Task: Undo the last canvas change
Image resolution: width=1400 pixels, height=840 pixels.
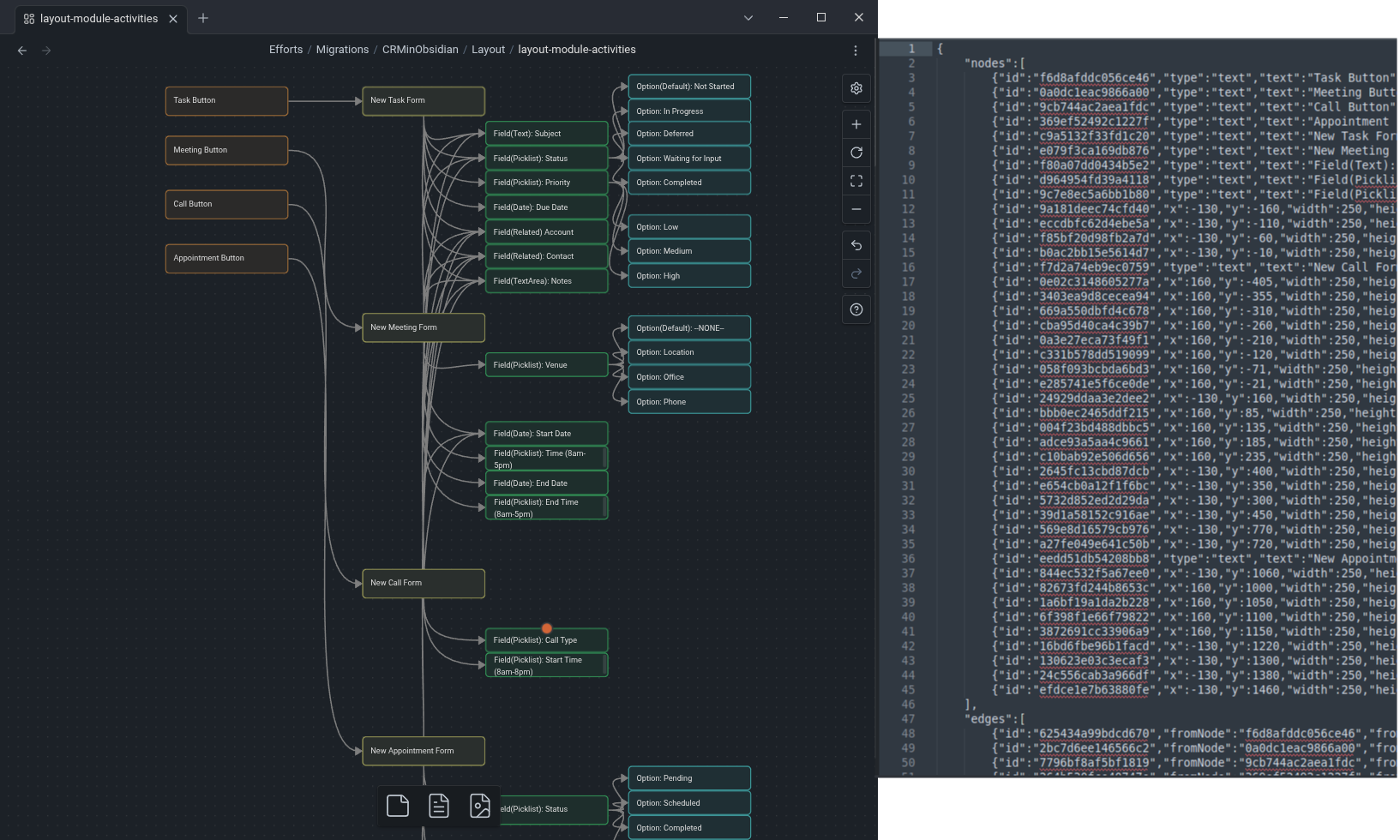Action: (856, 245)
